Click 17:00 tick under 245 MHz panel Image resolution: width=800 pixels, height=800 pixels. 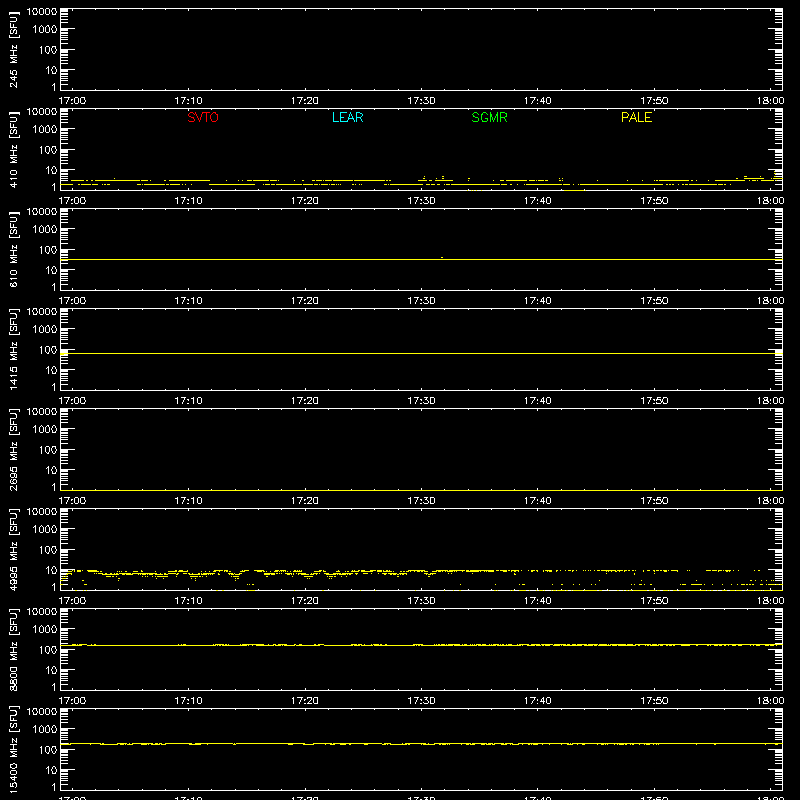click(x=72, y=101)
